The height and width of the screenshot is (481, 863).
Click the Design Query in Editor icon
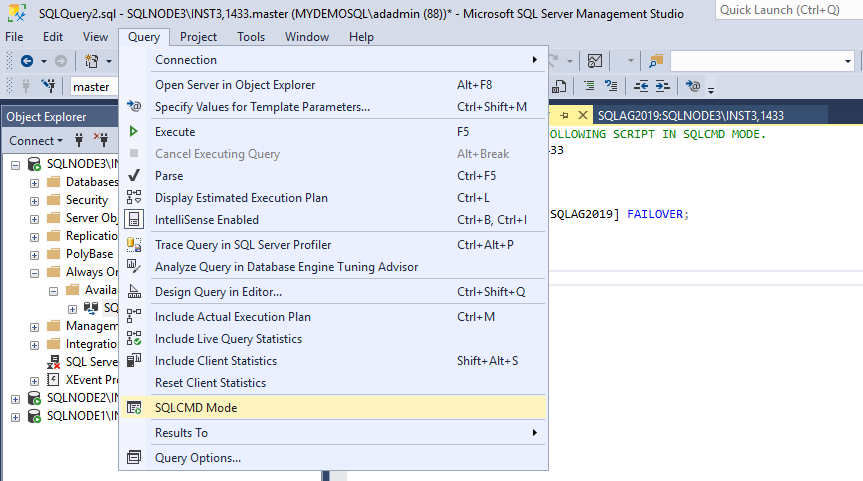coord(134,292)
